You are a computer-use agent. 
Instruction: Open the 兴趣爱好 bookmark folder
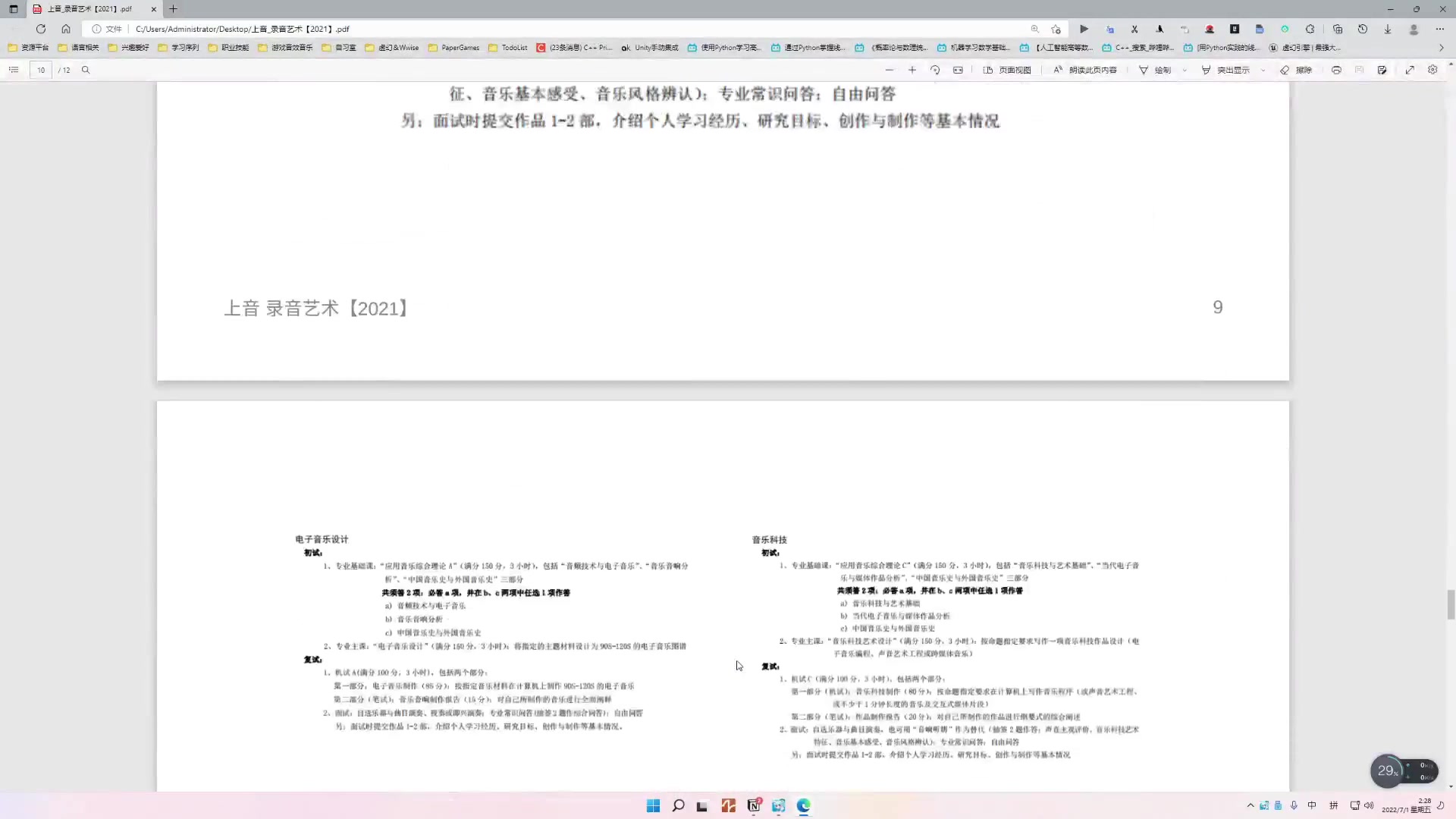128,47
